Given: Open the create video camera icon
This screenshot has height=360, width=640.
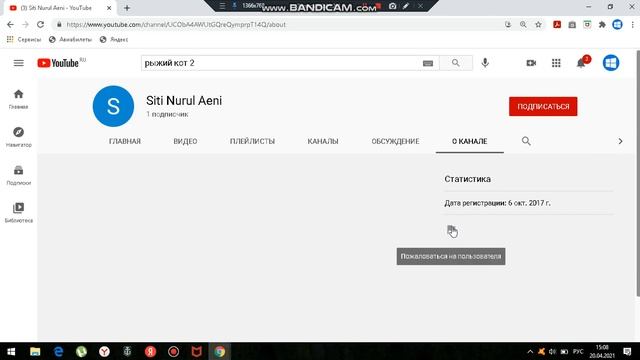Looking at the screenshot, I should pyautogui.click(x=531, y=63).
